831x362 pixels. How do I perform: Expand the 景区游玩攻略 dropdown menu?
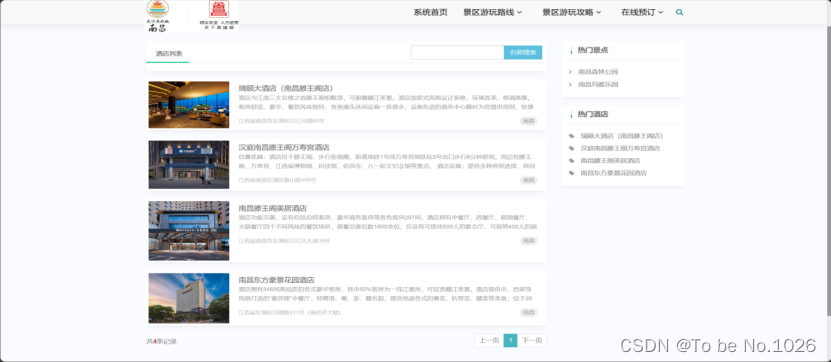coord(571,12)
